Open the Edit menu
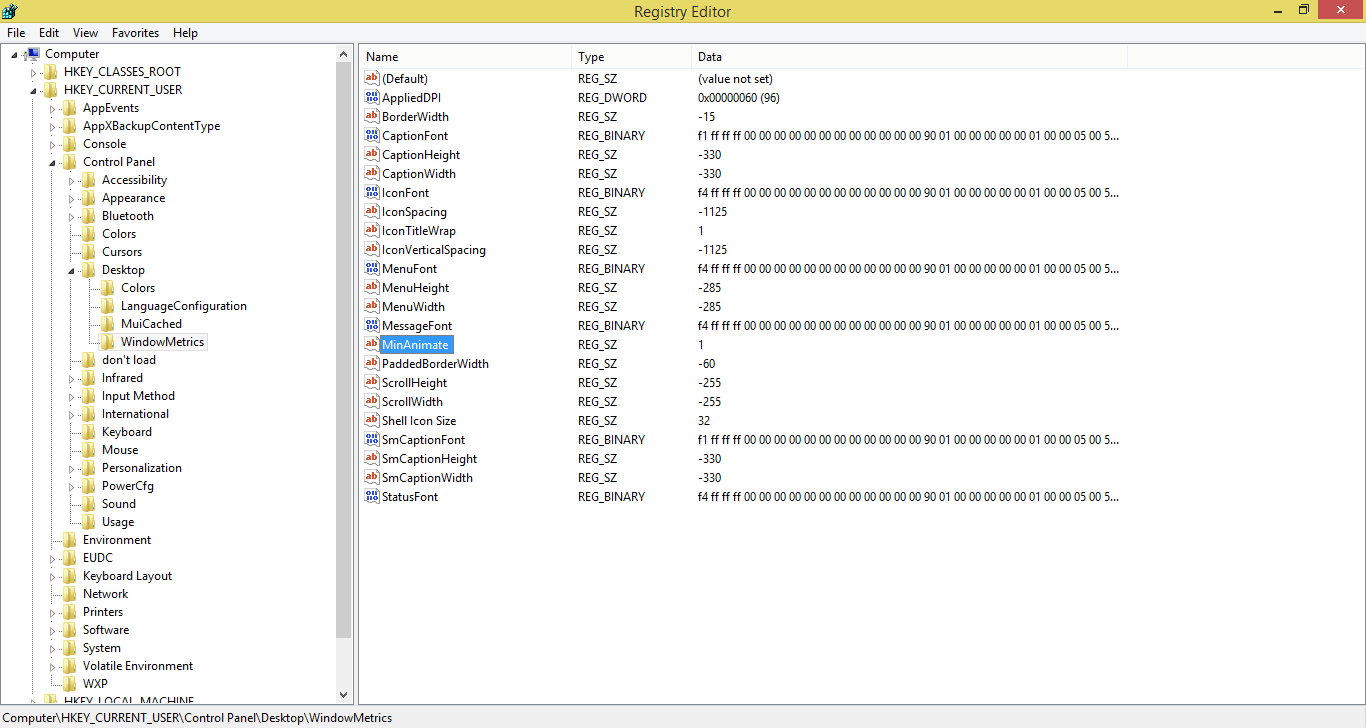 [x=49, y=33]
